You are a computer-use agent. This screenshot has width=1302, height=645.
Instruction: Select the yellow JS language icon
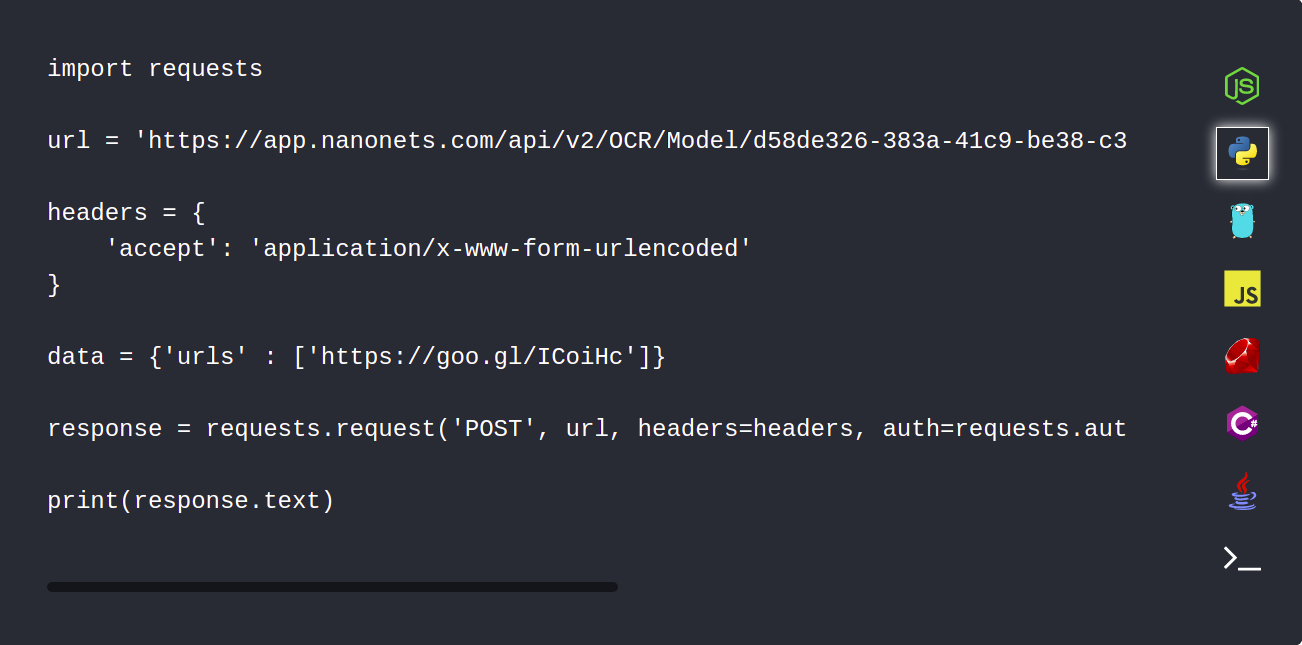click(x=1242, y=288)
